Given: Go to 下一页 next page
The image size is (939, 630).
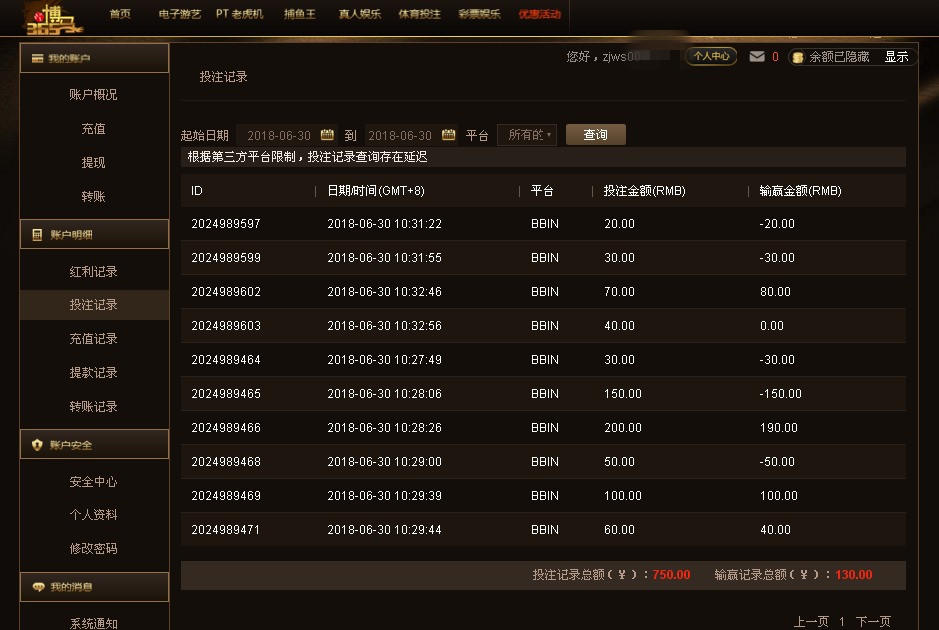Looking at the screenshot, I should pyautogui.click(x=873, y=622).
